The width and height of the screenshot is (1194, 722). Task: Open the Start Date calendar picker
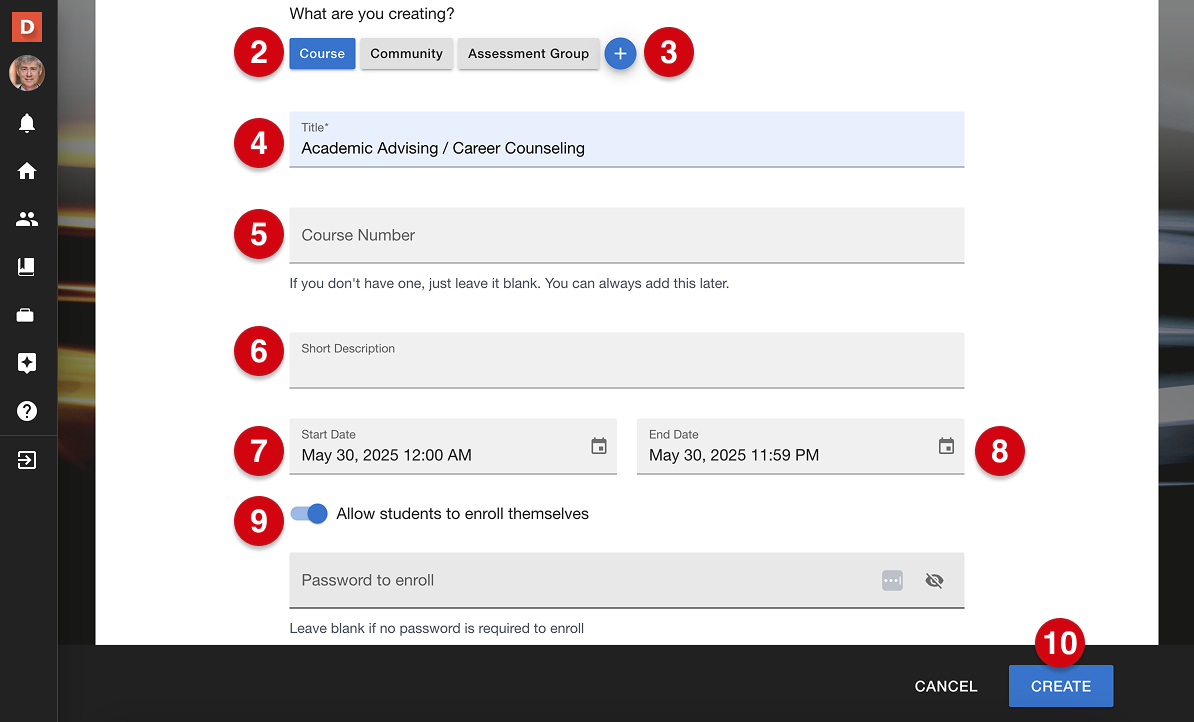point(599,446)
